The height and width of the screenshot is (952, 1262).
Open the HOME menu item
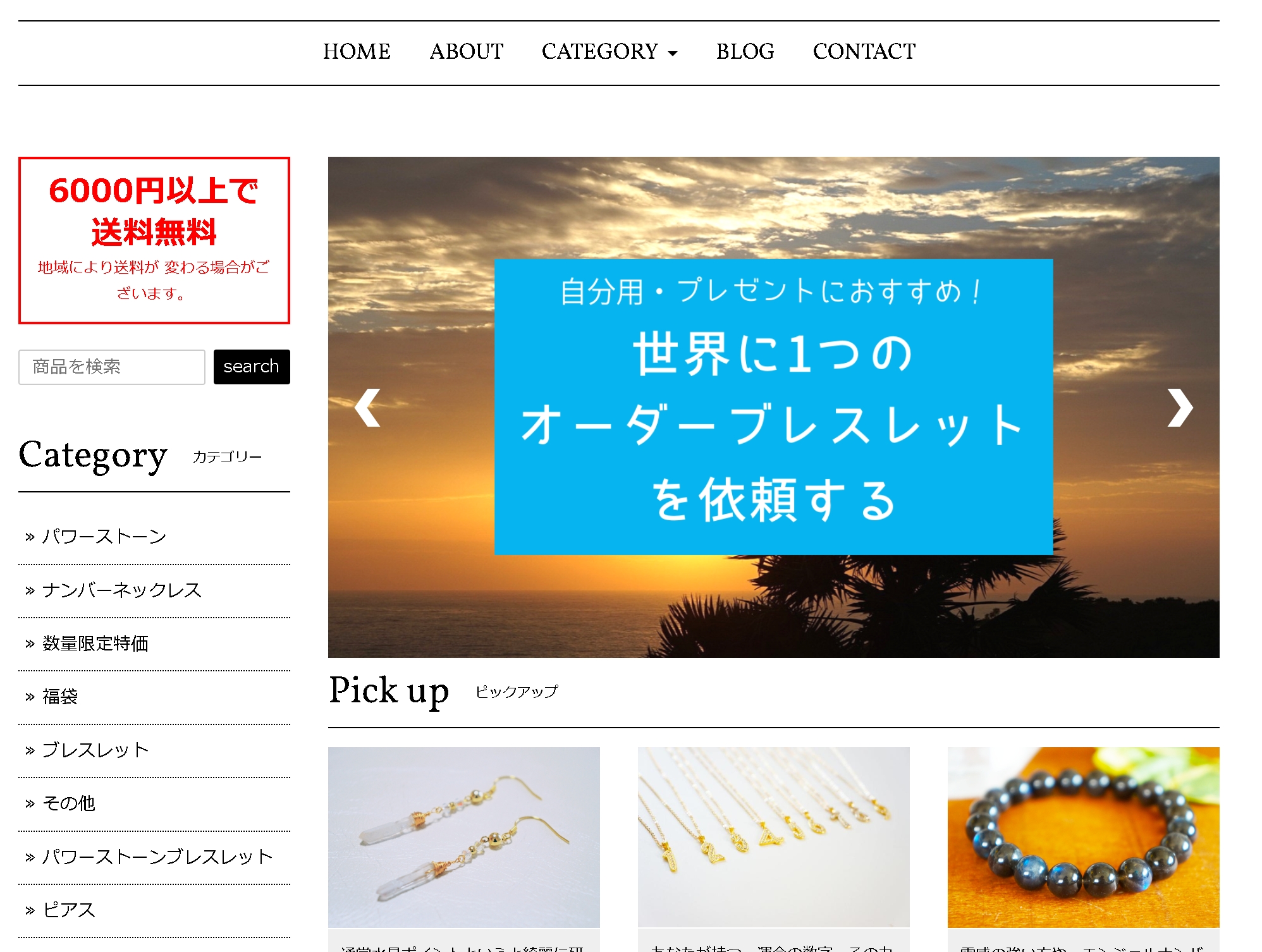357,52
